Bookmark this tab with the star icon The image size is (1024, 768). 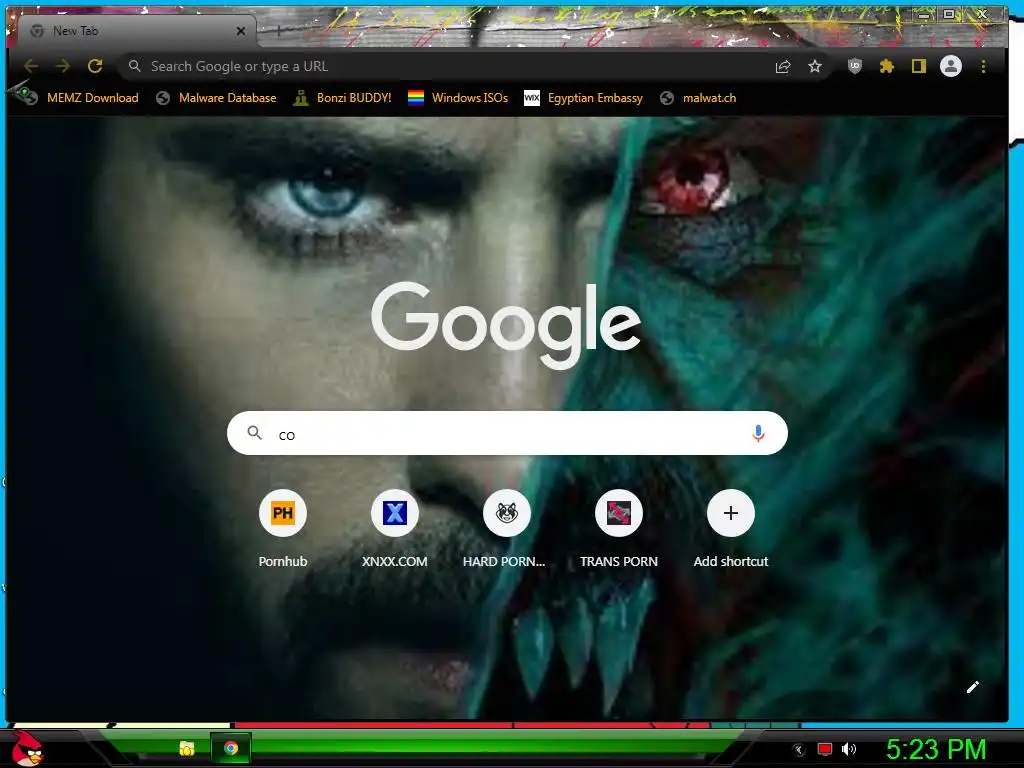point(815,66)
